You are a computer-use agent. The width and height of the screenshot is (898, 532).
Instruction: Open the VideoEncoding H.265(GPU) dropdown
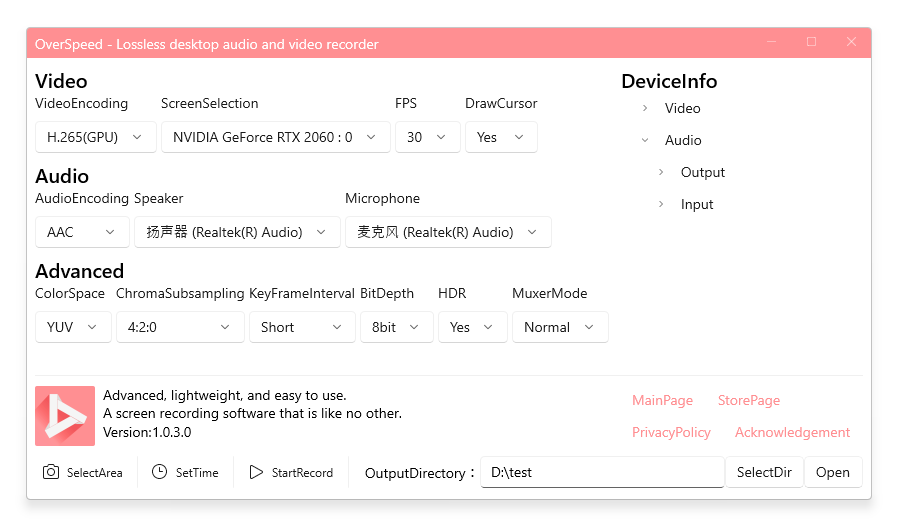(96, 137)
